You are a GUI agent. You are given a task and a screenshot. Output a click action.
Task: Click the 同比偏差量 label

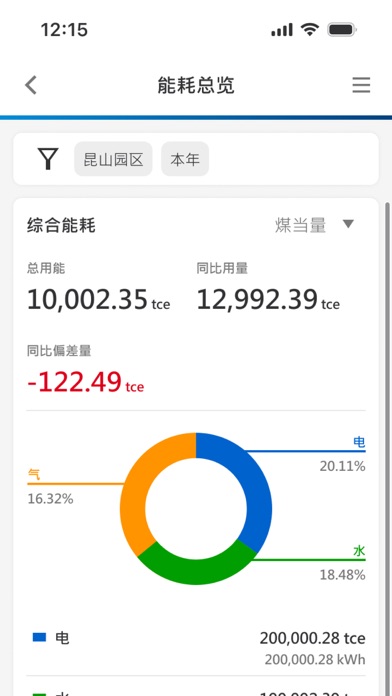click(x=59, y=351)
